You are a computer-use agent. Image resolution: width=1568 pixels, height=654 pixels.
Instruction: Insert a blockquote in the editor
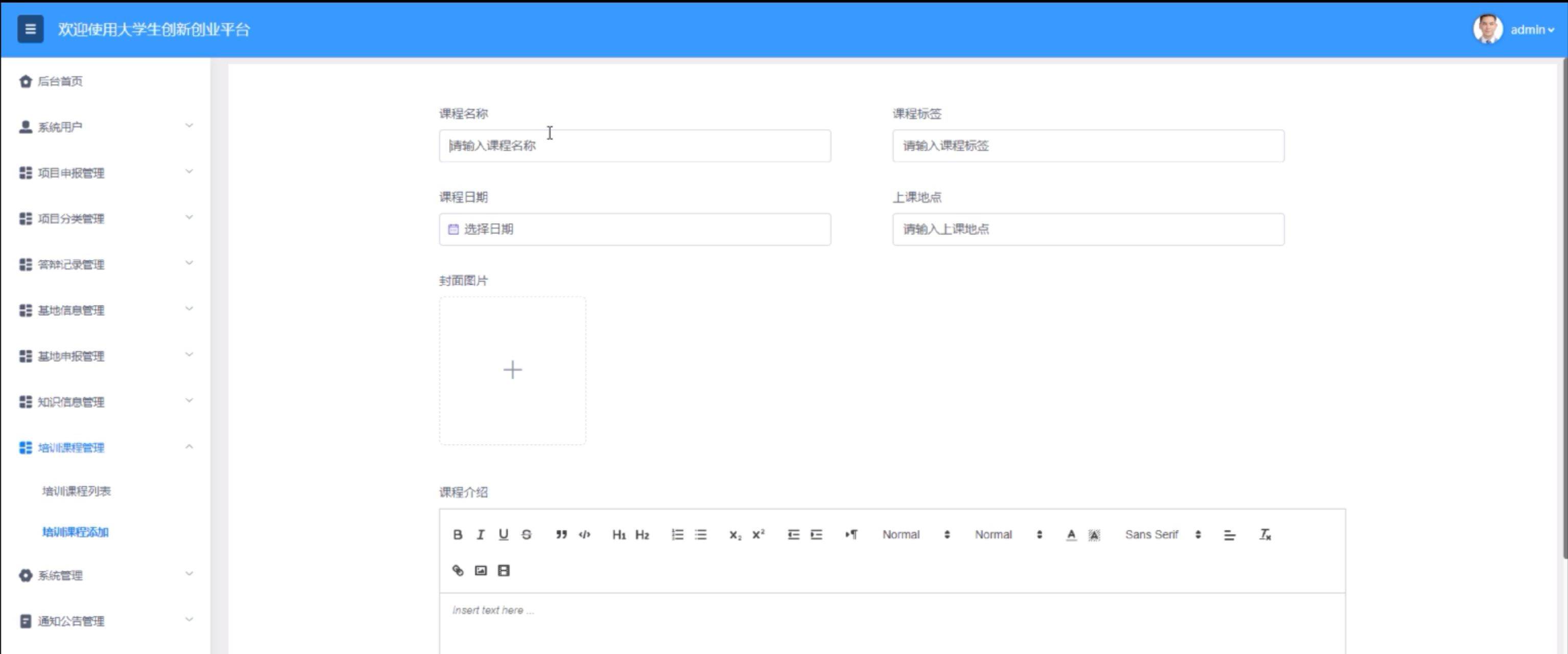coord(561,534)
